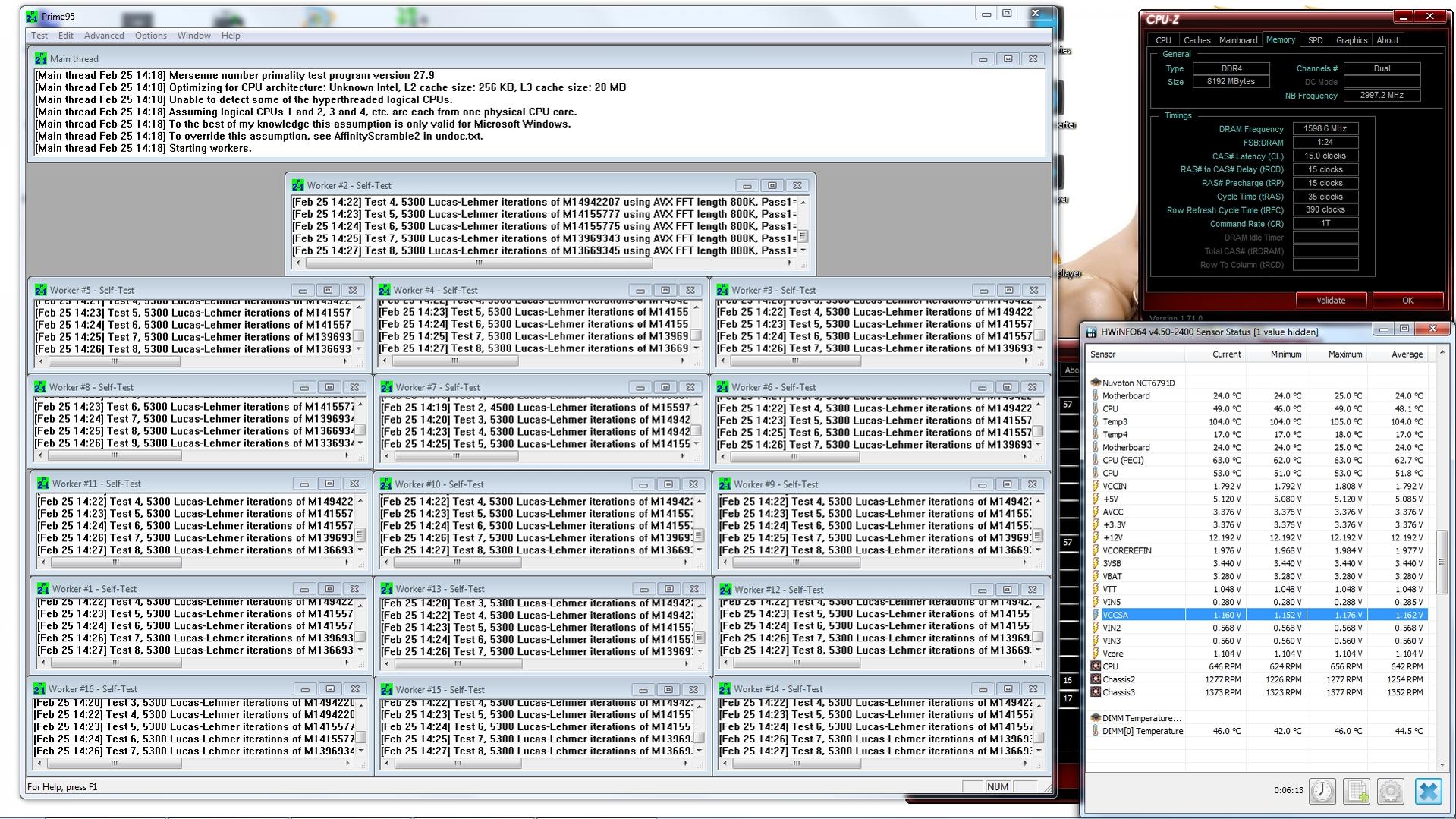Select the DIMM[0] Temperature row
The width and height of the screenshot is (1456, 819).
click(x=1258, y=731)
